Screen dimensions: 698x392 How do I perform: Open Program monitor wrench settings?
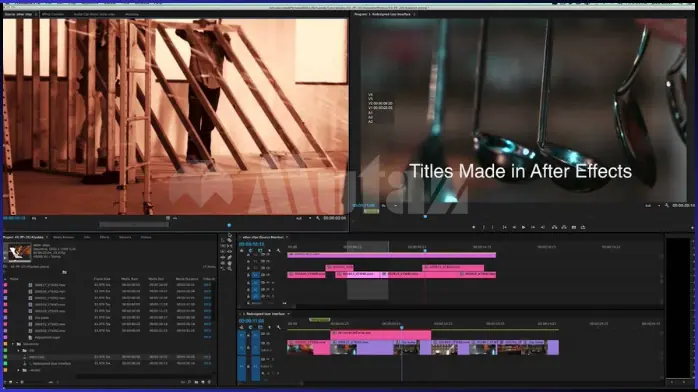click(666, 205)
